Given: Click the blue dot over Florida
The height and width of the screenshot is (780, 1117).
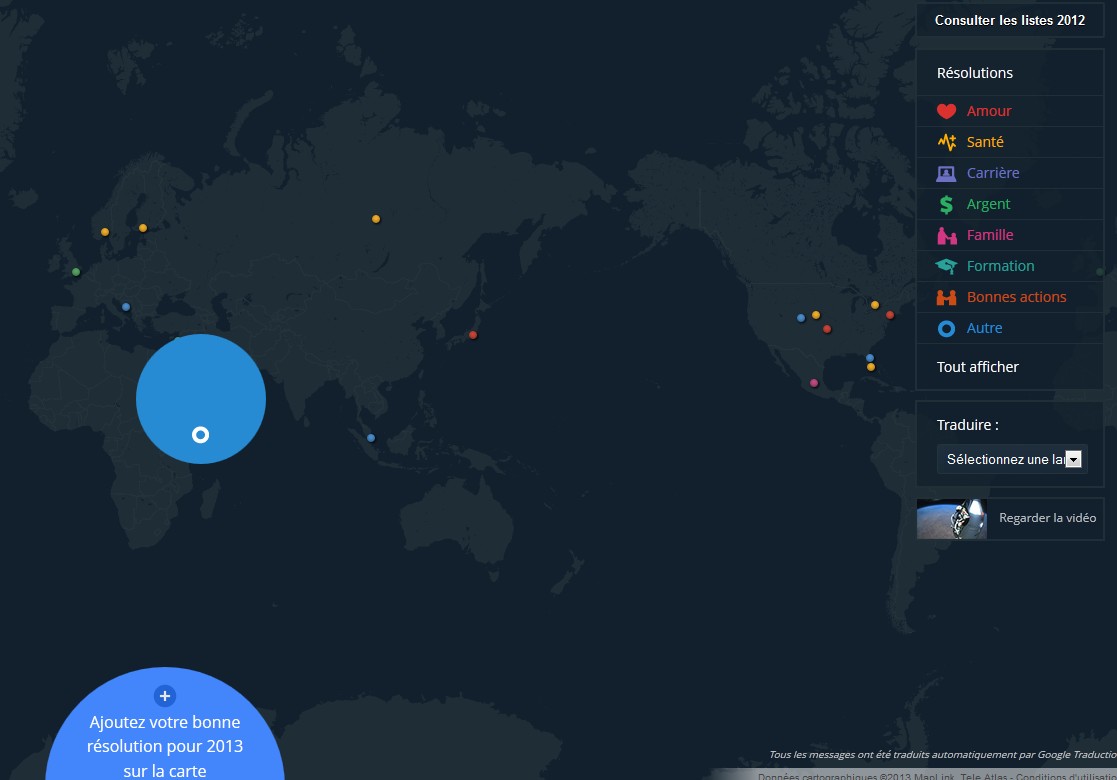Looking at the screenshot, I should click(870, 358).
